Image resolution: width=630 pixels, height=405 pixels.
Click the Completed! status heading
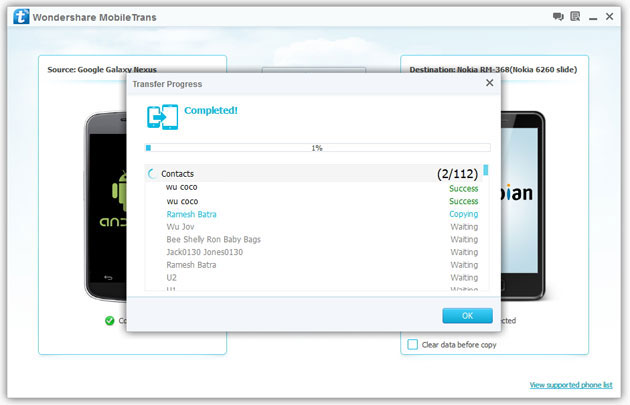(211, 110)
